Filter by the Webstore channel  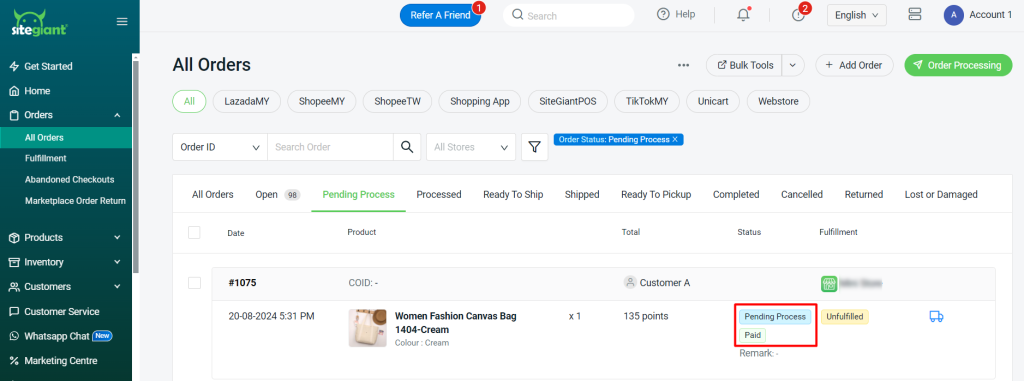[778, 101]
